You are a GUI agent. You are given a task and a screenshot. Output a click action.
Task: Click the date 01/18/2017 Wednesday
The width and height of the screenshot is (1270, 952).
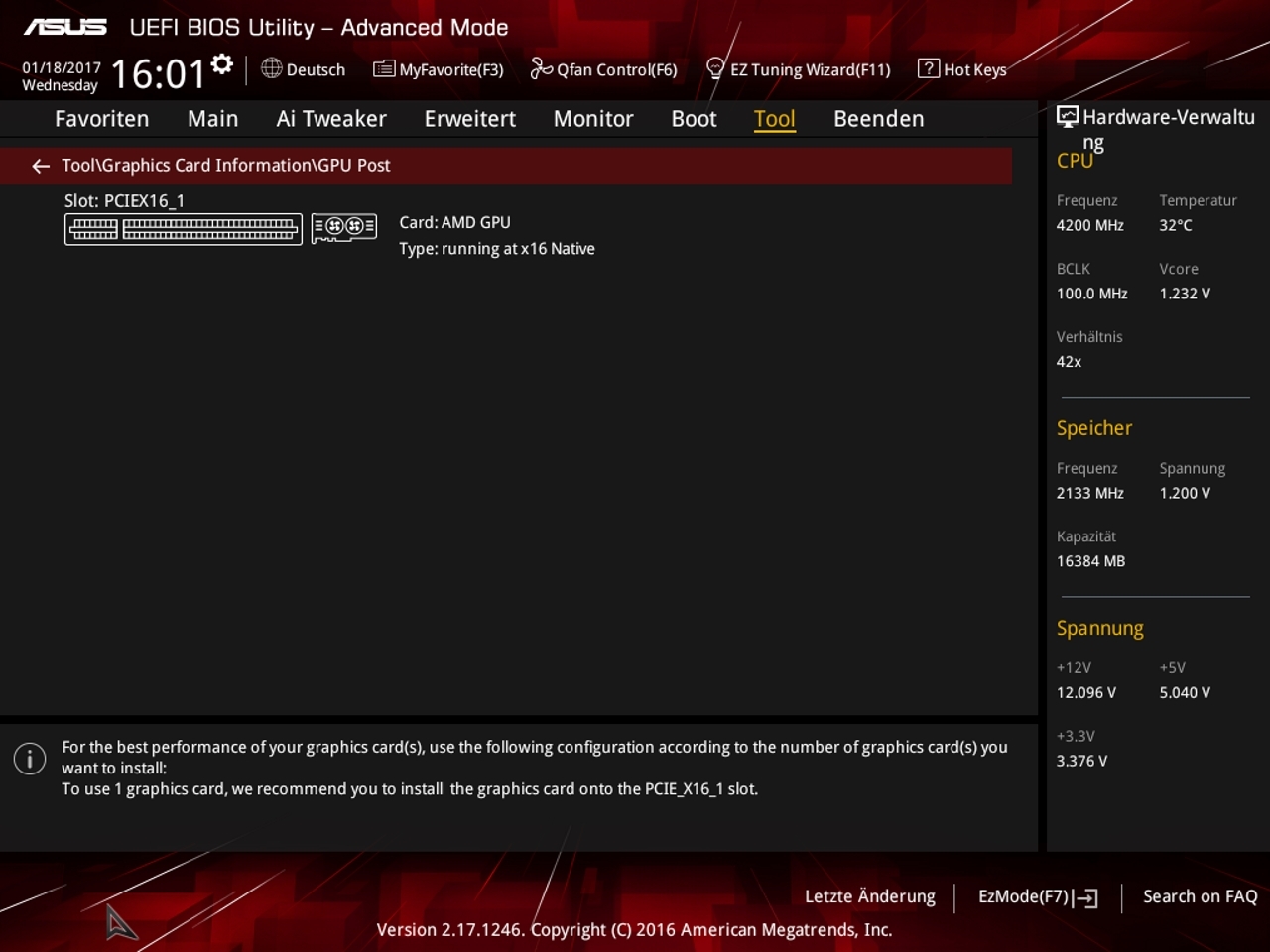[x=62, y=76]
